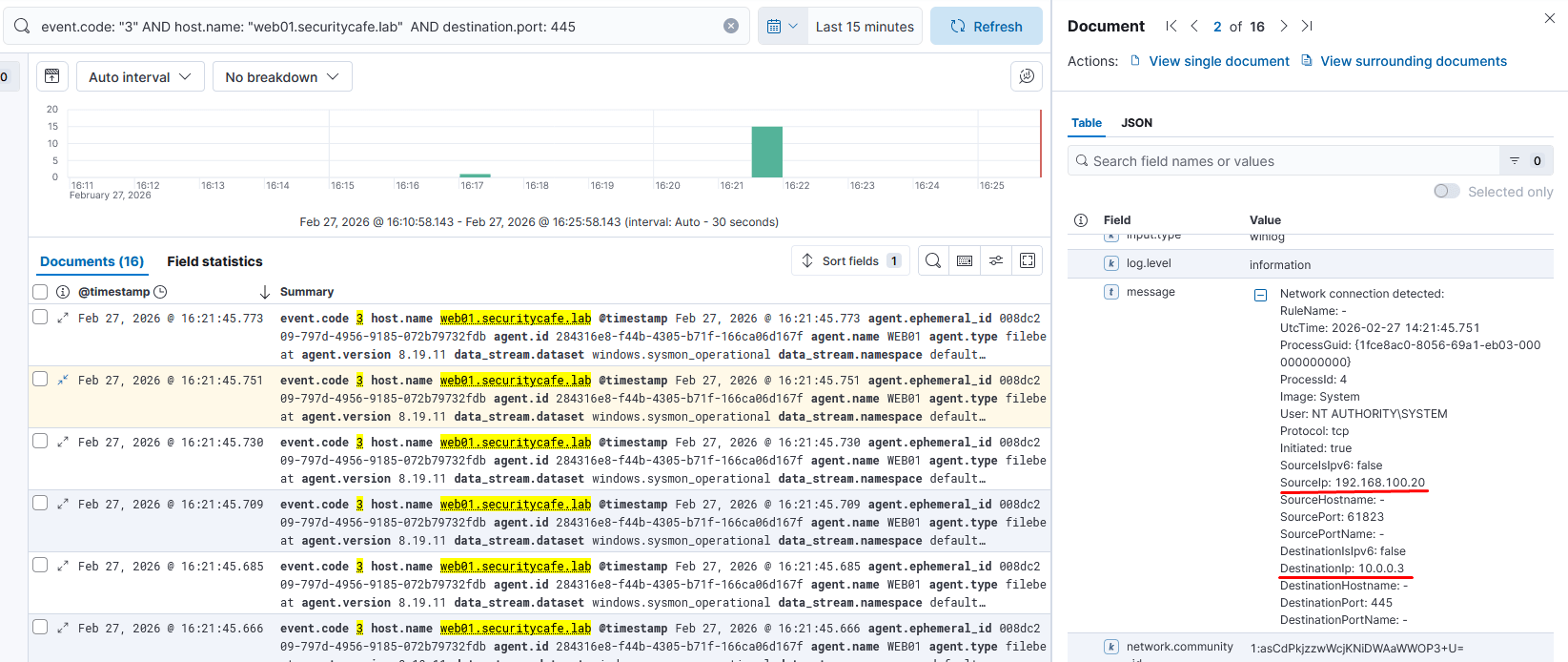Click the Field column header in flyout
This screenshot has height=662, width=1568.
click(1117, 219)
